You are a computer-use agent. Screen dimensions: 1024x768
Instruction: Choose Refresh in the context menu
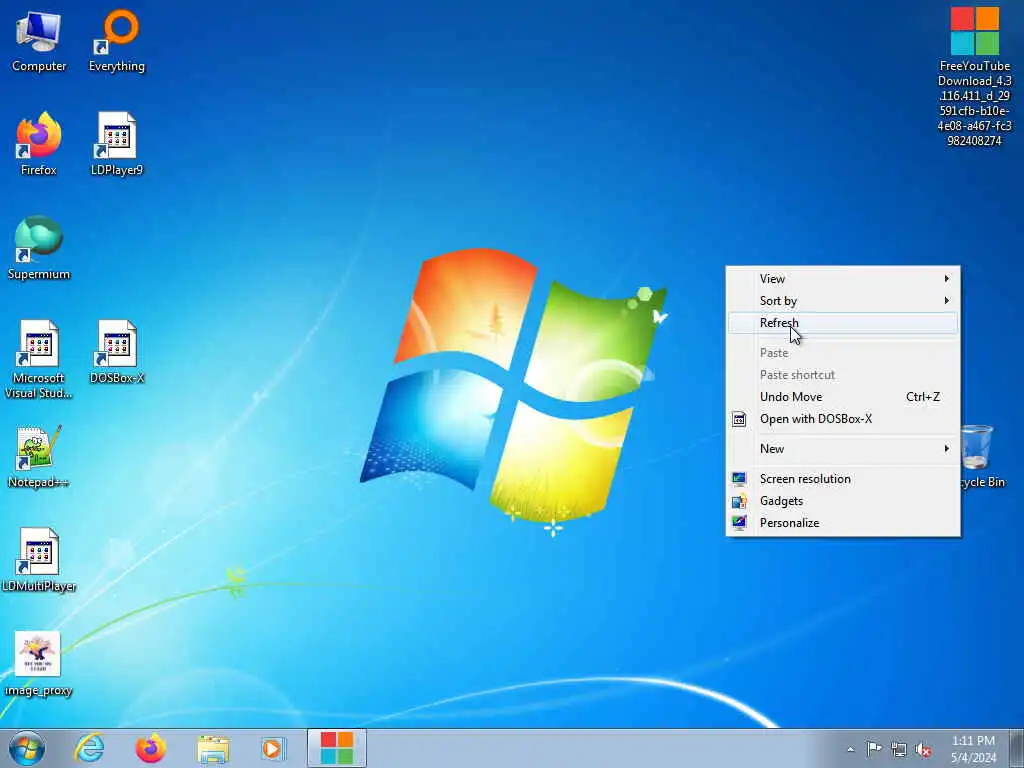coord(842,323)
